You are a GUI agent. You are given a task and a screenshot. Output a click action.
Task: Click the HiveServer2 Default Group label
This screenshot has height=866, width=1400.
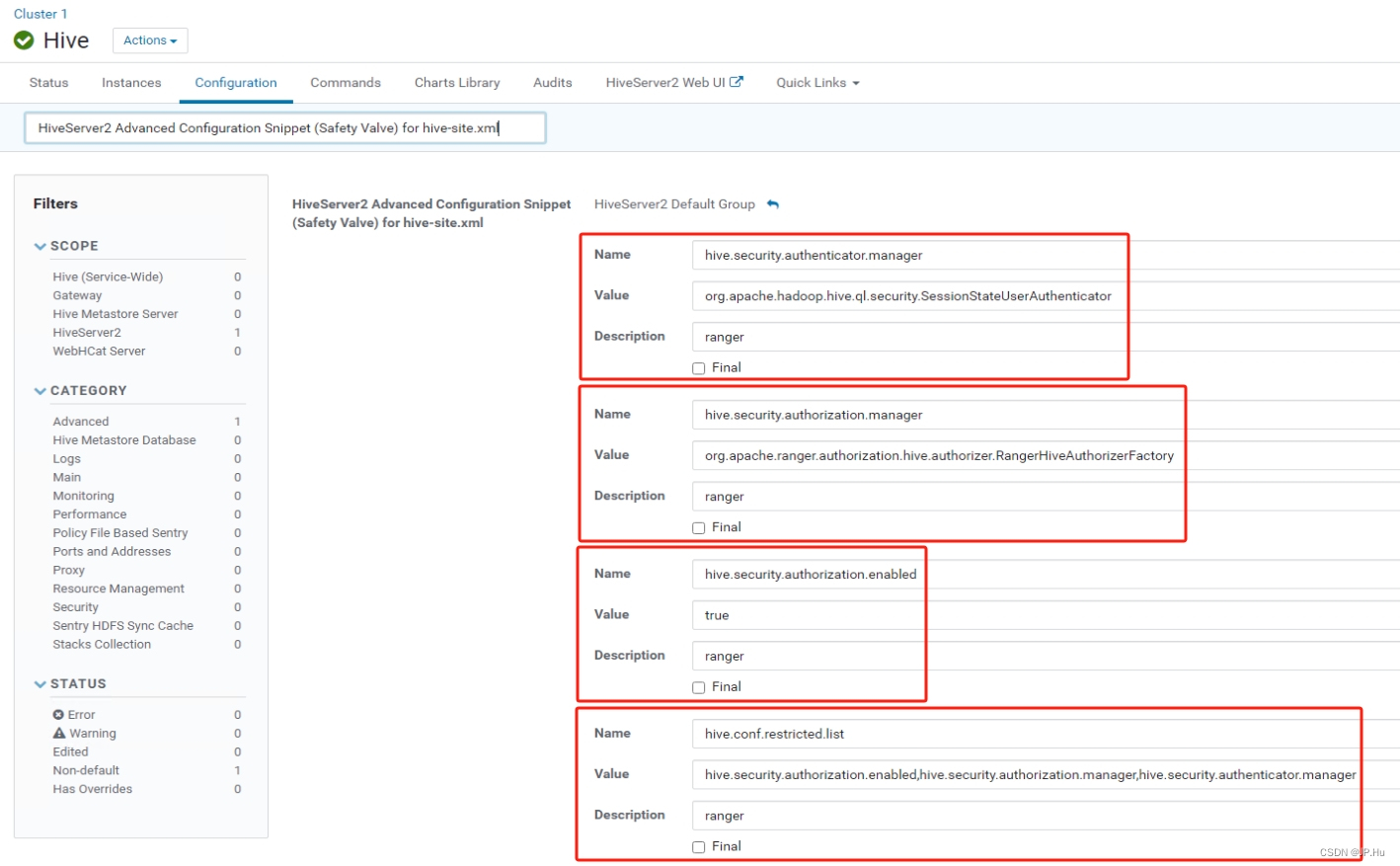674,204
